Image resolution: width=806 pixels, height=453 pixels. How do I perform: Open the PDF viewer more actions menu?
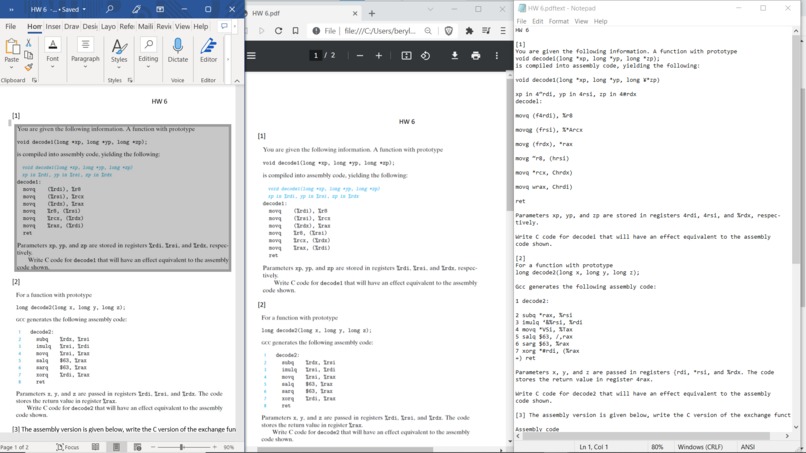[x=497, y=56]
